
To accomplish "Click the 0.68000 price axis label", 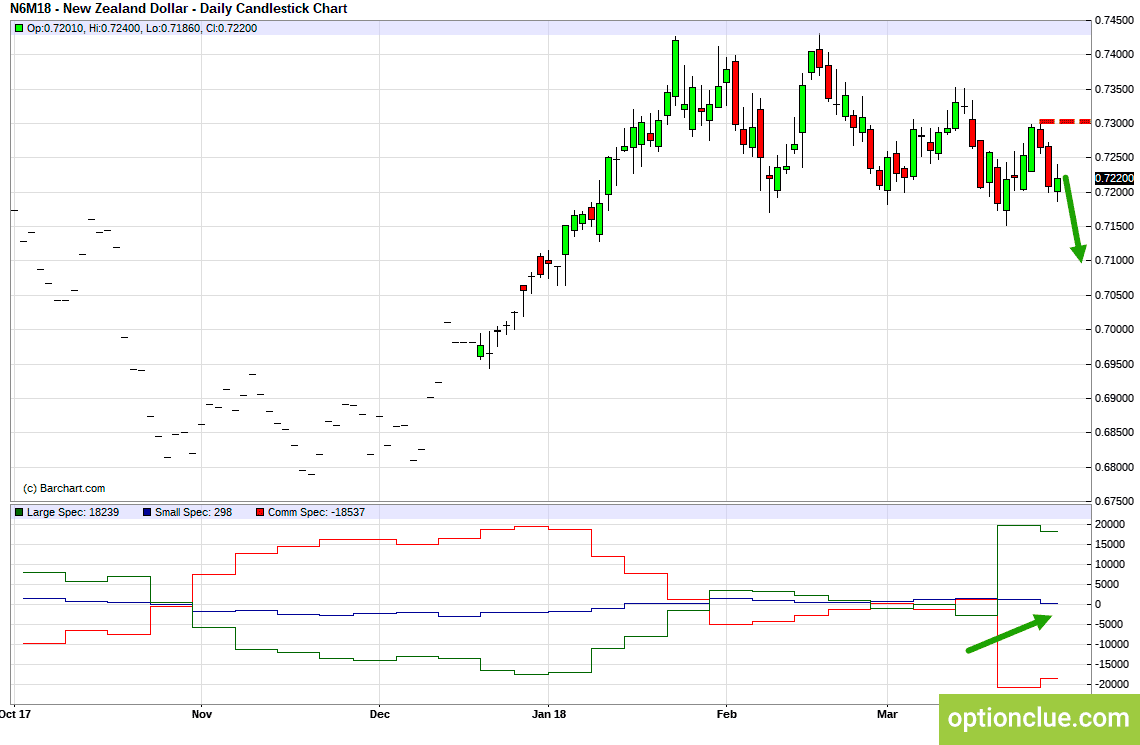I will coord(1116,467).
